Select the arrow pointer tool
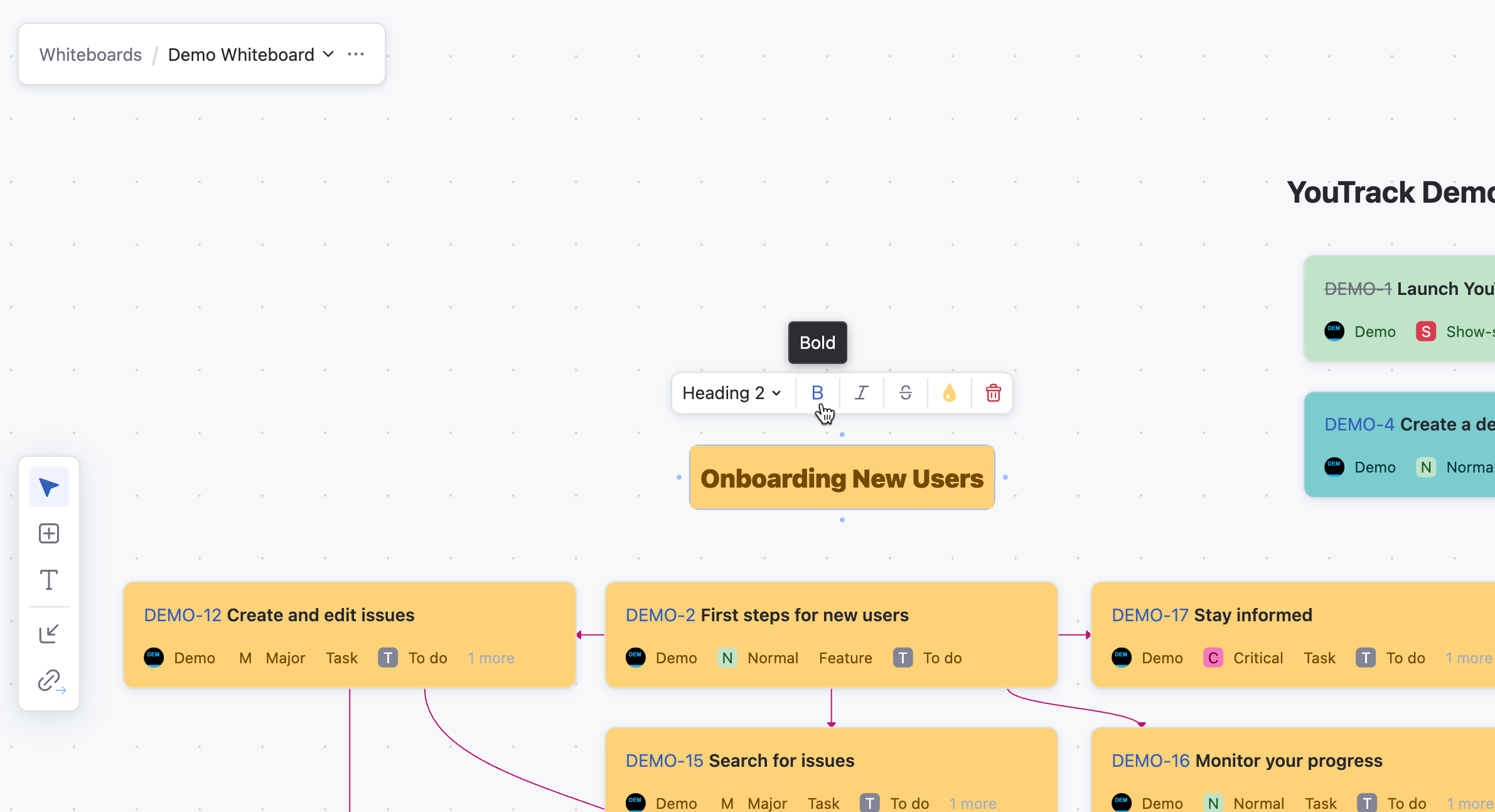The width and height of the screenshot is (1495, 812). [49, 487]
